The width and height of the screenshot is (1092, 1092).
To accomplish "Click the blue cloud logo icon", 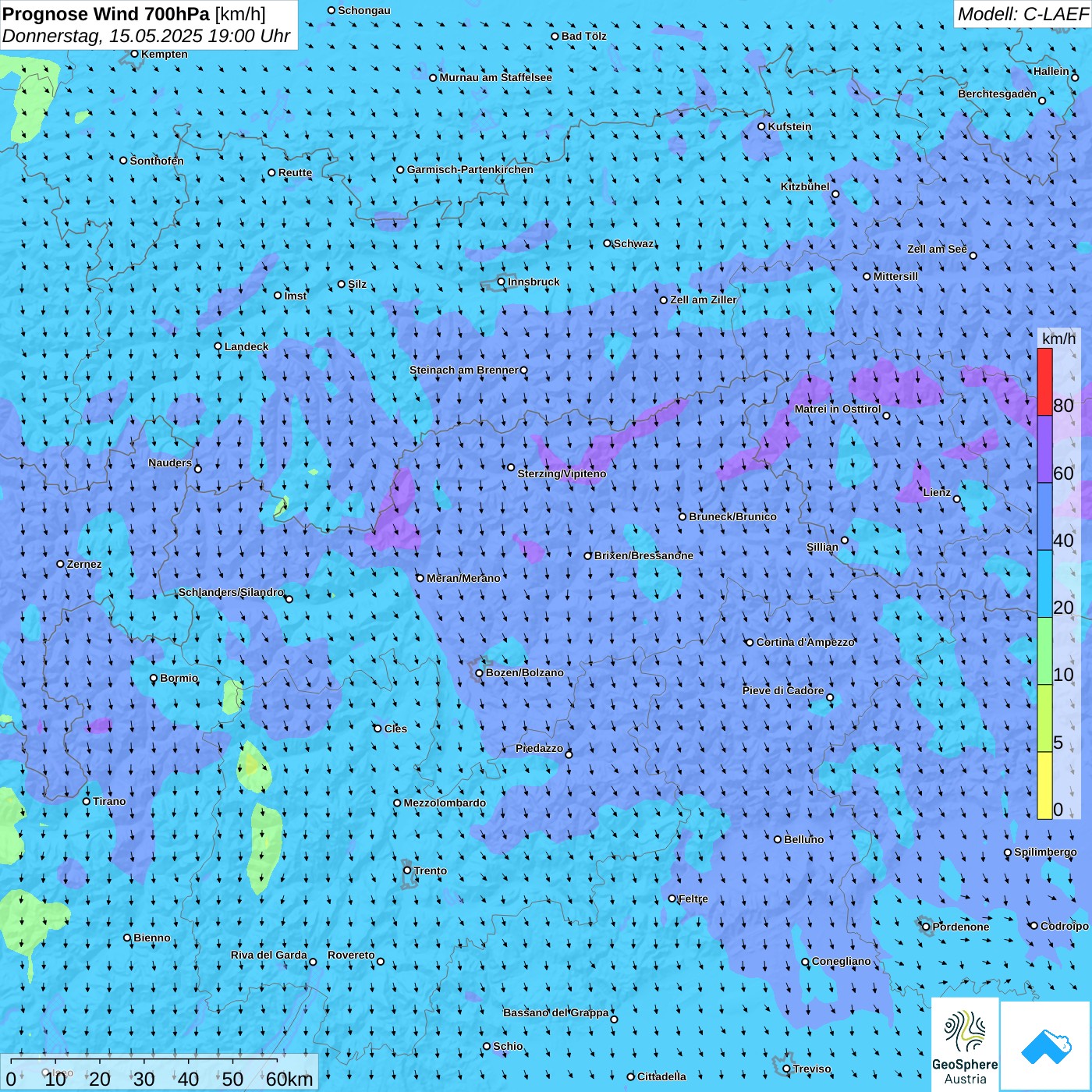I will click(x=1046, y=1046).
